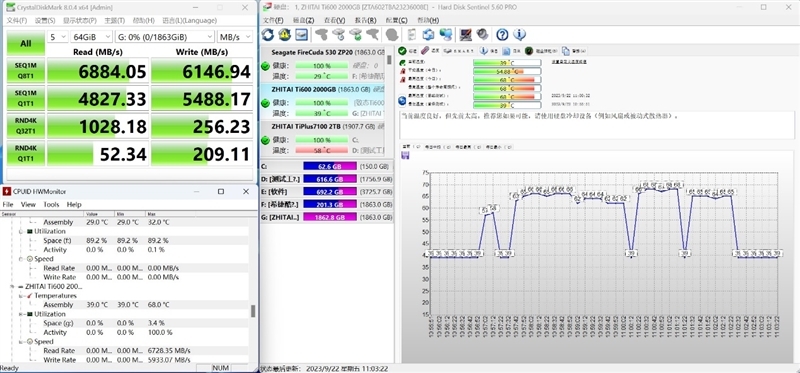Screen dimensions: 800x373
Task: Click the yellow warning alert toolbar icon
Action: click(x=285, y=35)
